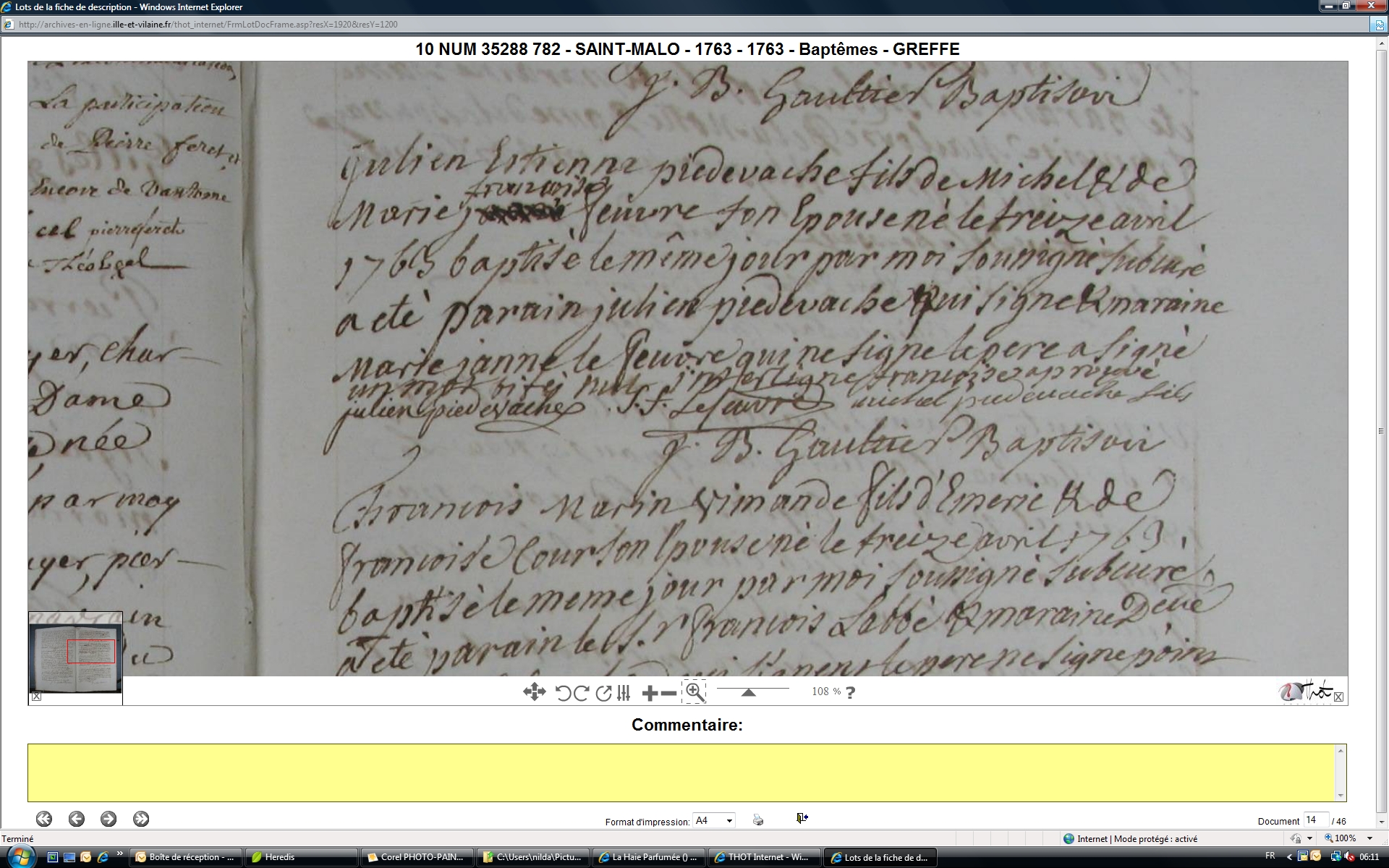Rotate image clockwise
Image resolution: width=1389 pixels, height=868 pixels.
581,693
